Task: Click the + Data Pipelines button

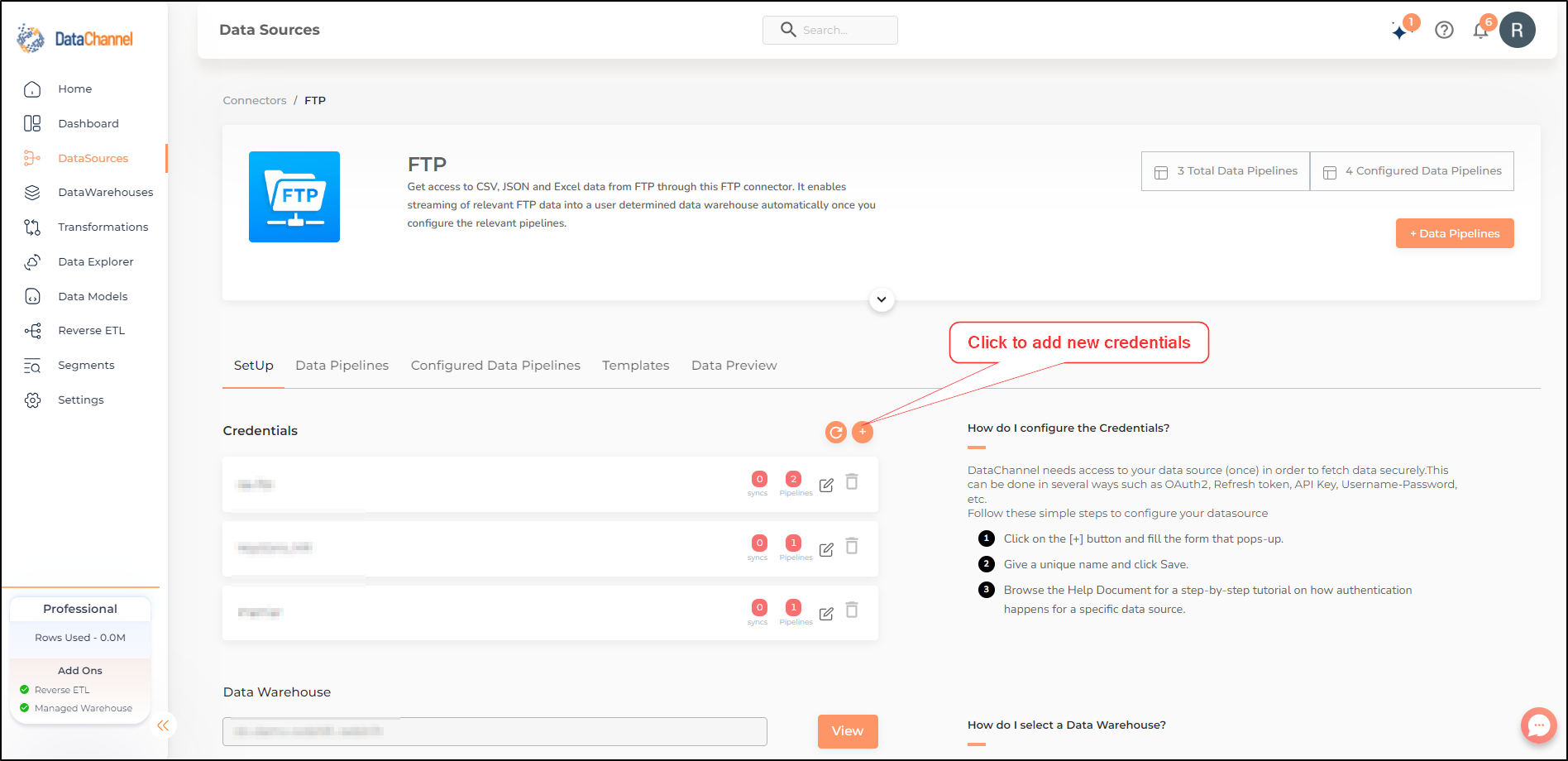Action: (x=1455, y=233)
